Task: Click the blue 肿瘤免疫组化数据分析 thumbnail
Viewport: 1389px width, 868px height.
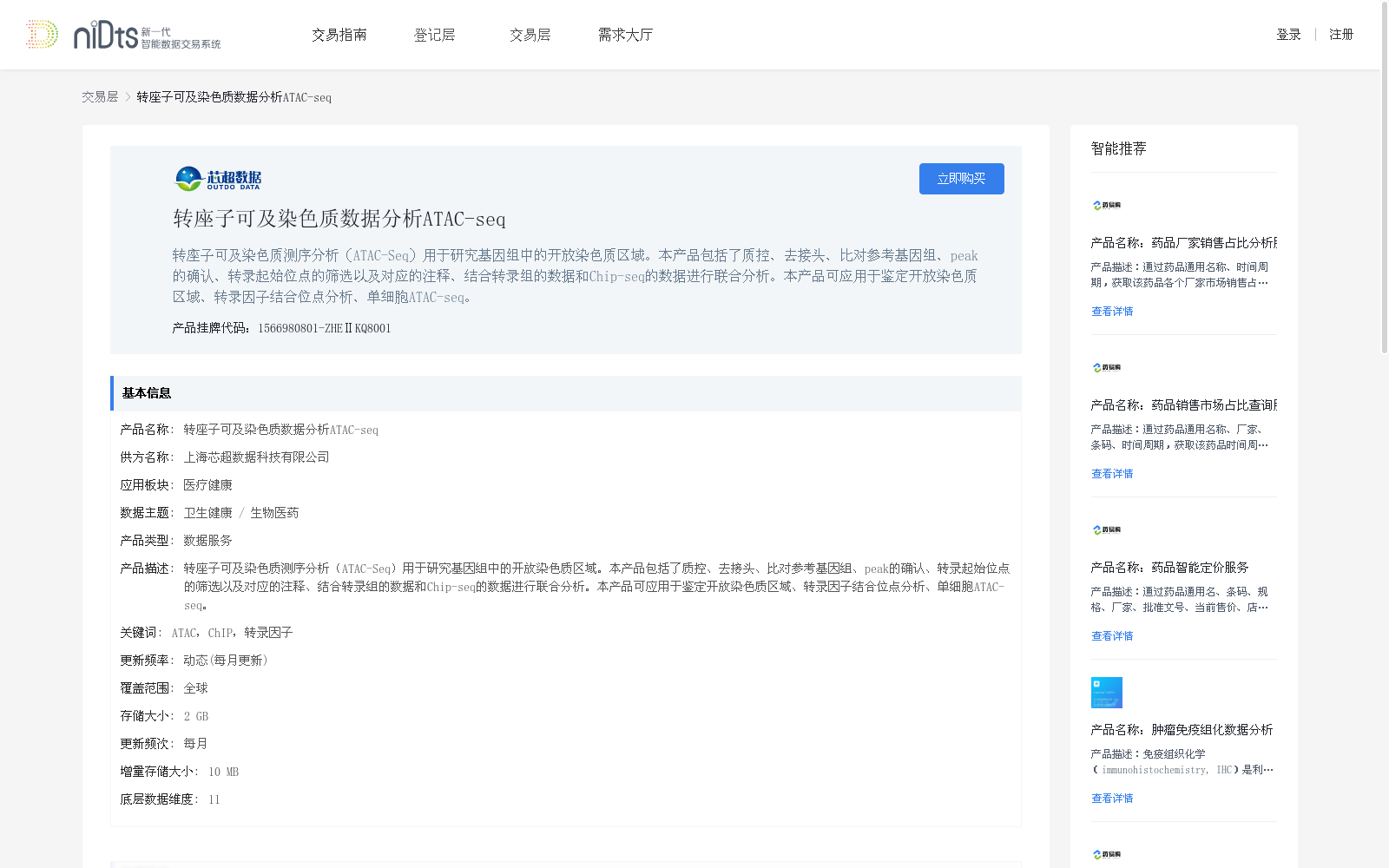Action: [1107, 693]
